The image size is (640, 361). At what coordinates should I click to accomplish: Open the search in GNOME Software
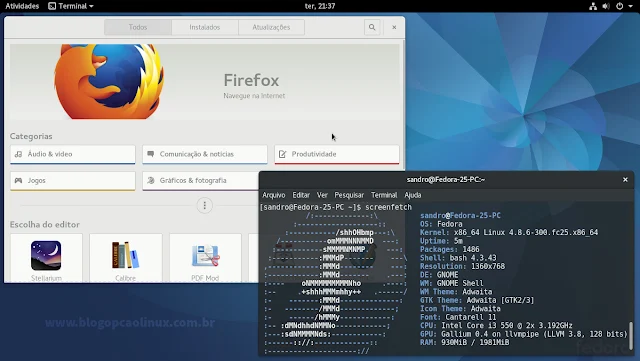pos(372,27)
